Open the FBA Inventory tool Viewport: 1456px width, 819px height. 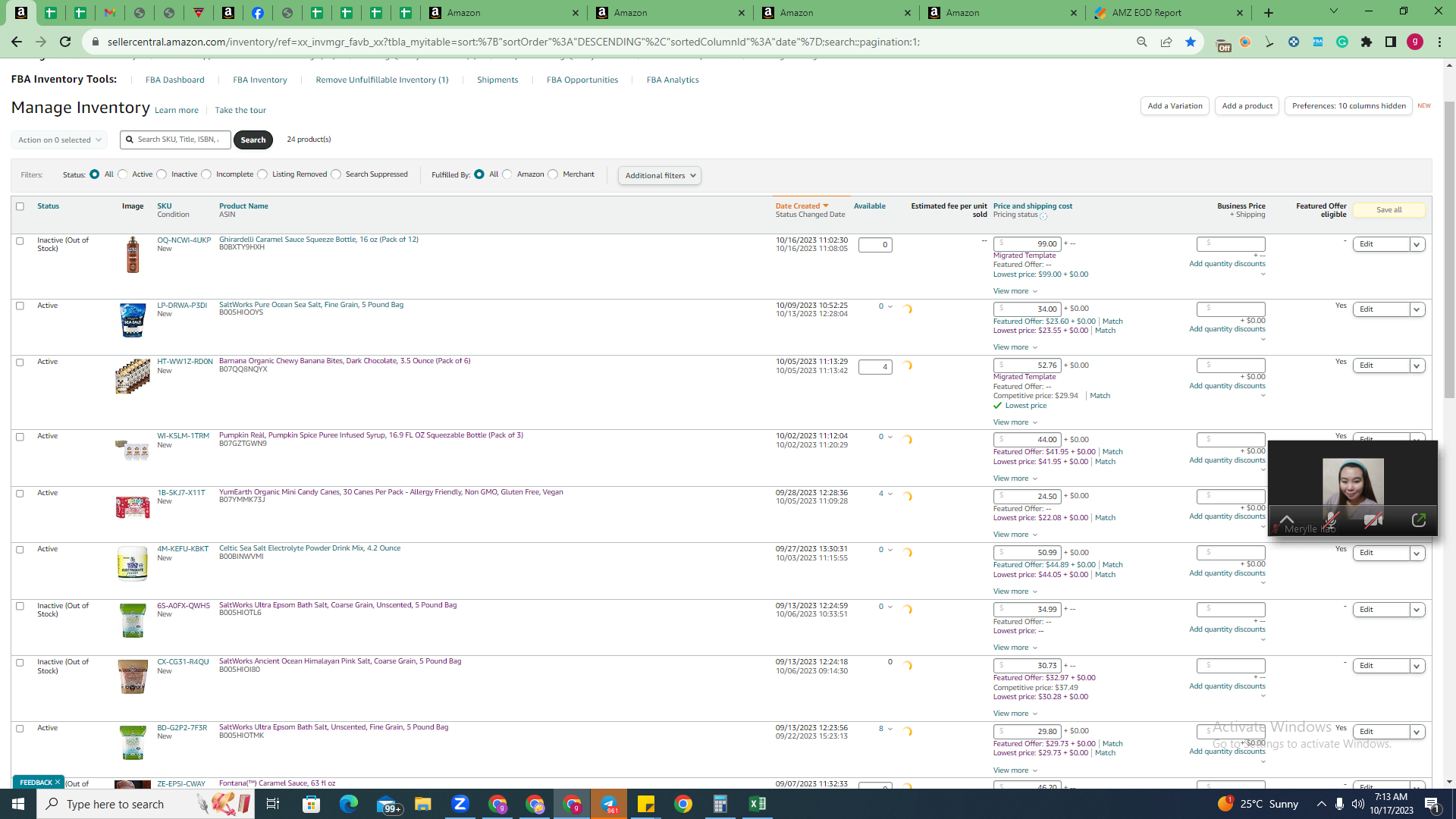[x=260, y=80]
